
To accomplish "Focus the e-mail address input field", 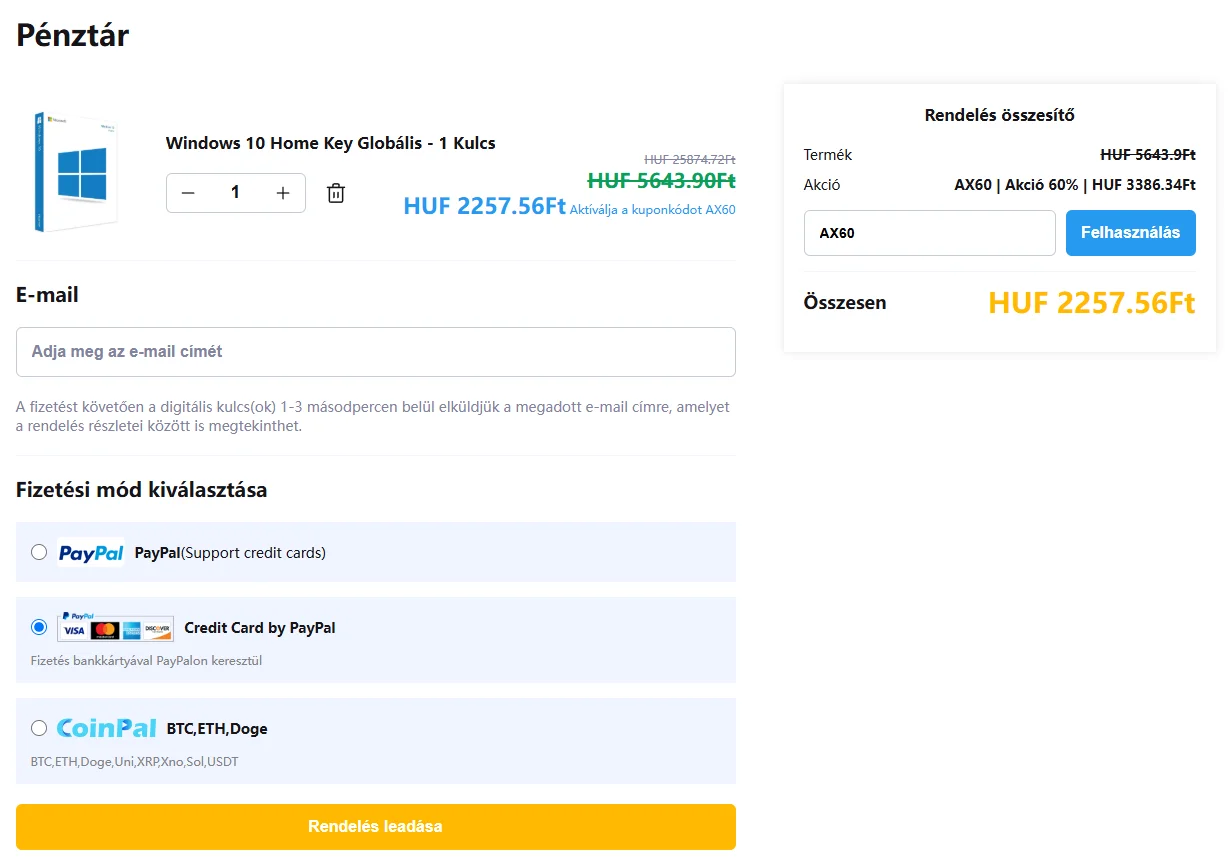I will [x=375, y=352].
